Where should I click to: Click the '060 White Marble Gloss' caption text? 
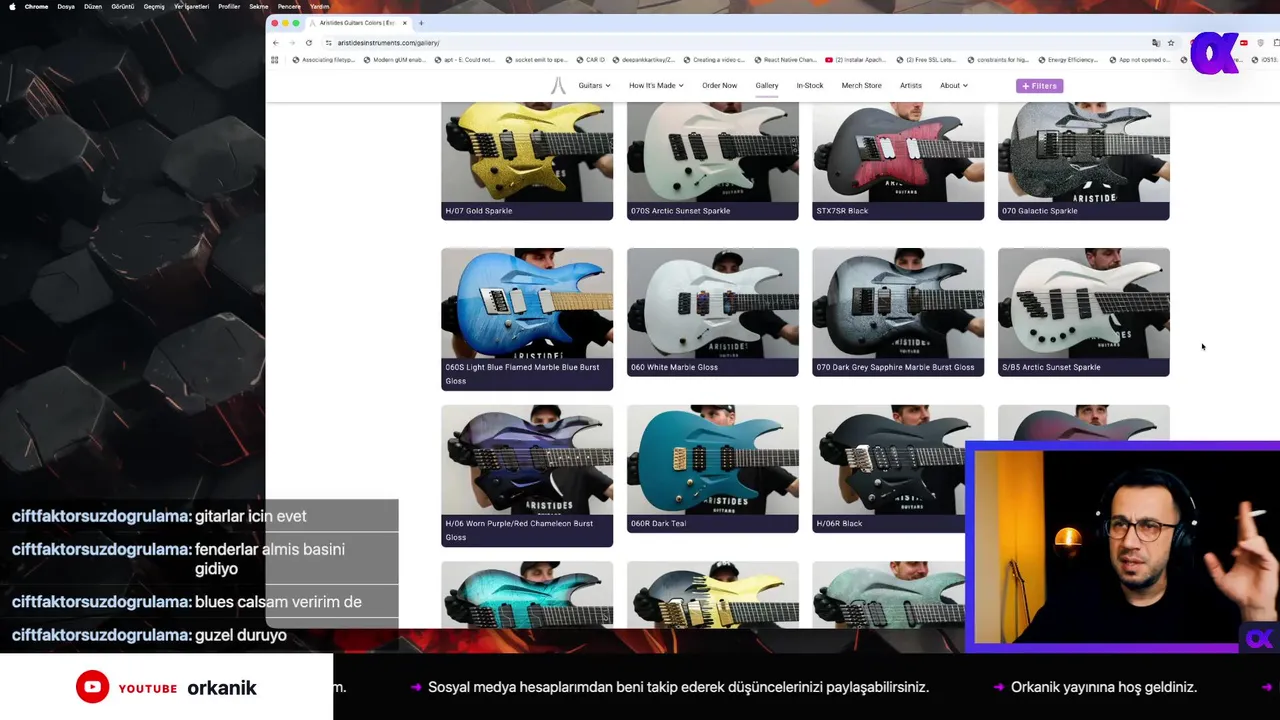674,367
